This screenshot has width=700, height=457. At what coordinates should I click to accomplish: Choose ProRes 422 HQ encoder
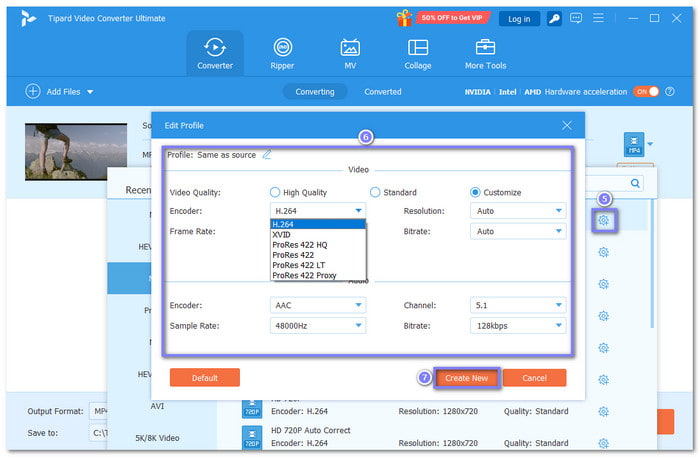coord(318,245)
